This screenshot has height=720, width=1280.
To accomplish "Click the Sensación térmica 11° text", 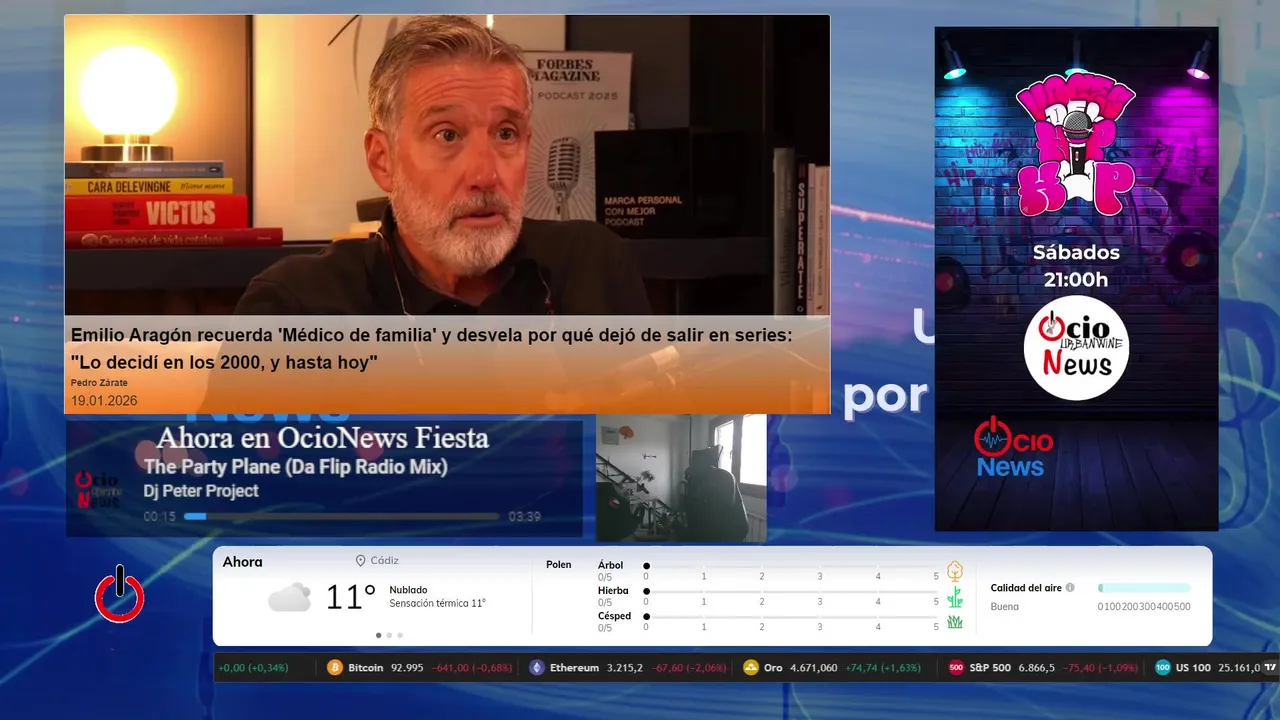I will coord(437,603).
